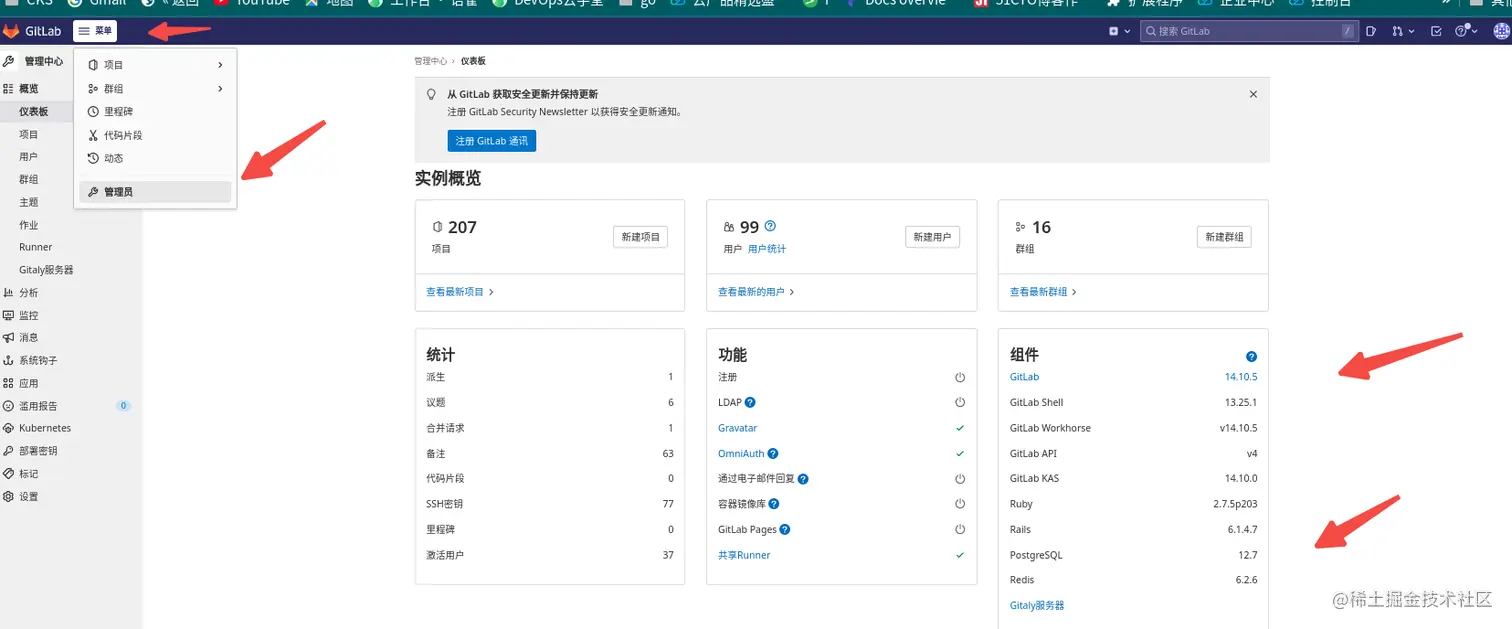
Task: Open 主题 in the sidebar
Action: (x=28, y=202)
